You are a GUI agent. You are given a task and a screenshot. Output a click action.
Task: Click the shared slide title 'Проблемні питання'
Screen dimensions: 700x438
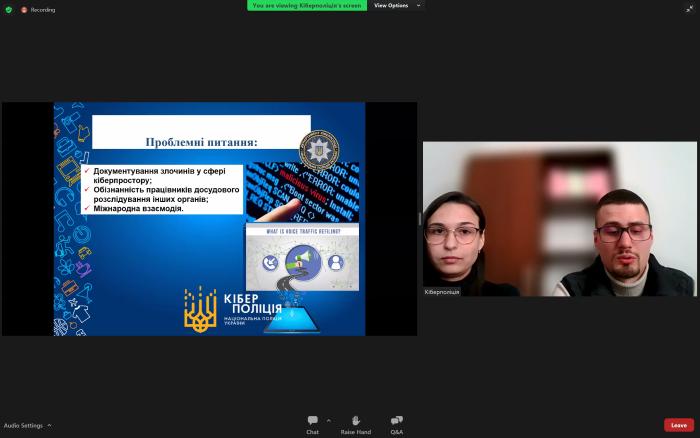[x=201, y=142]
